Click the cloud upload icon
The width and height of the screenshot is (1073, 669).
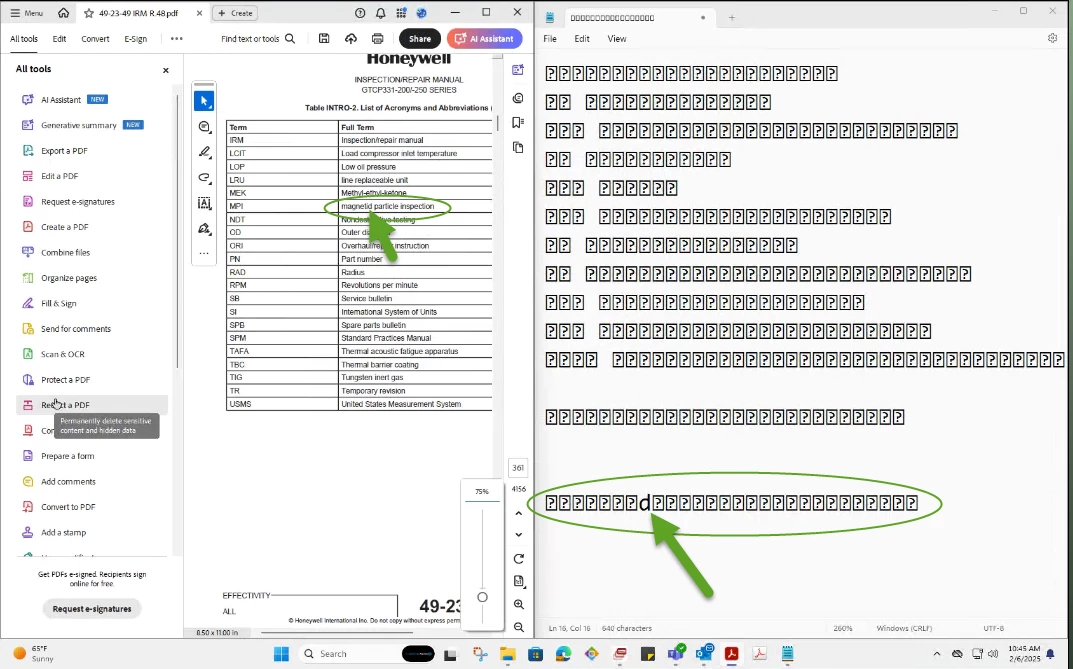pos(350,39)
